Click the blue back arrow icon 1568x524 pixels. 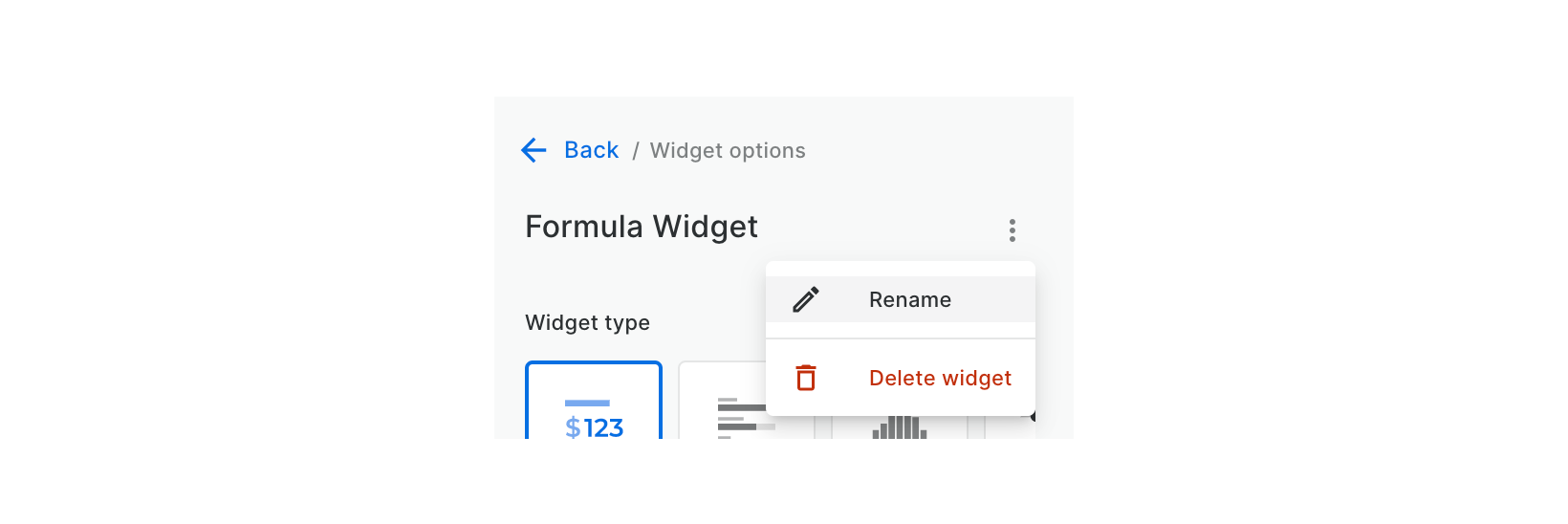click(534, 150)
